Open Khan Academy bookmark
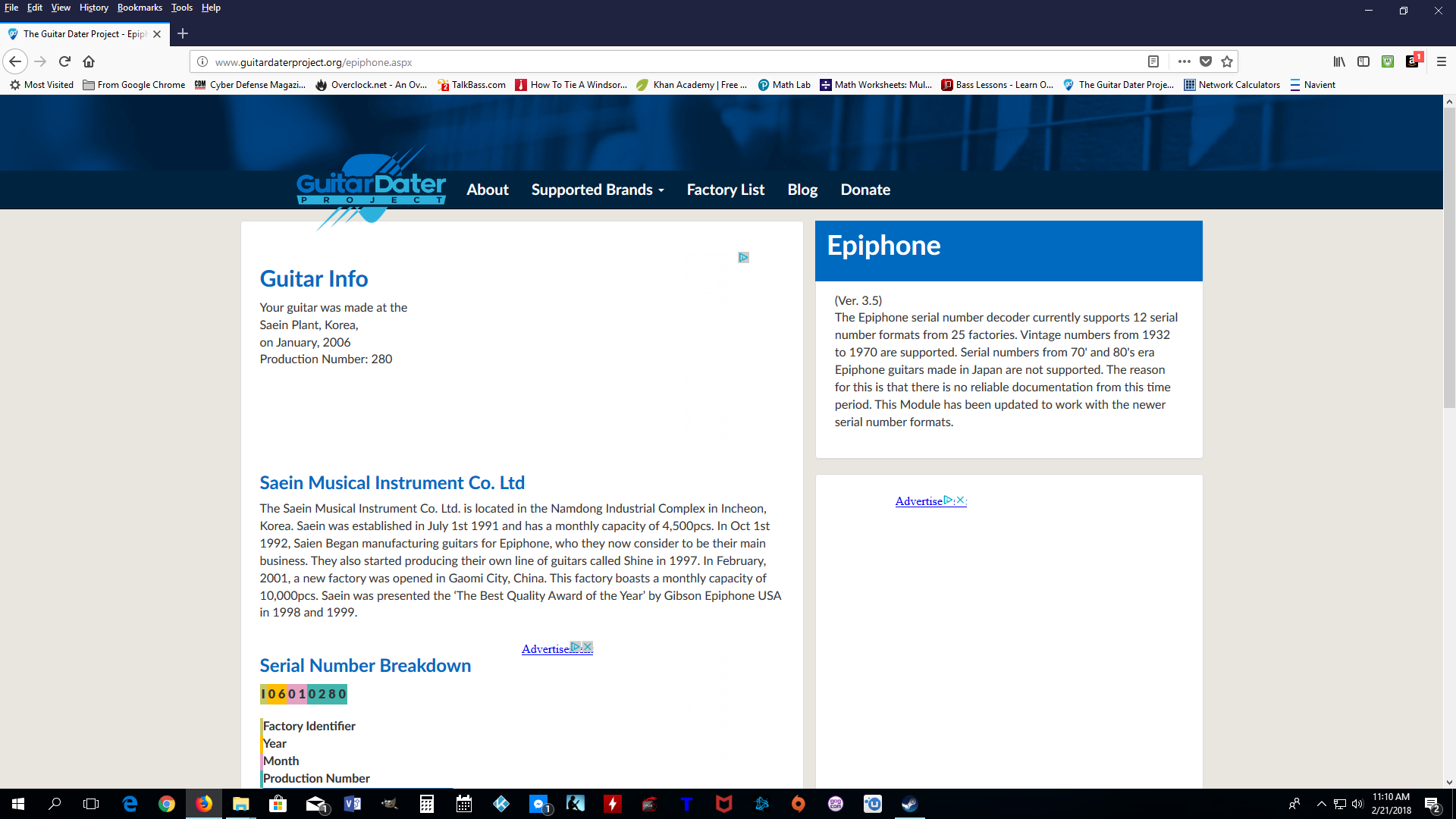 [692, 85]
